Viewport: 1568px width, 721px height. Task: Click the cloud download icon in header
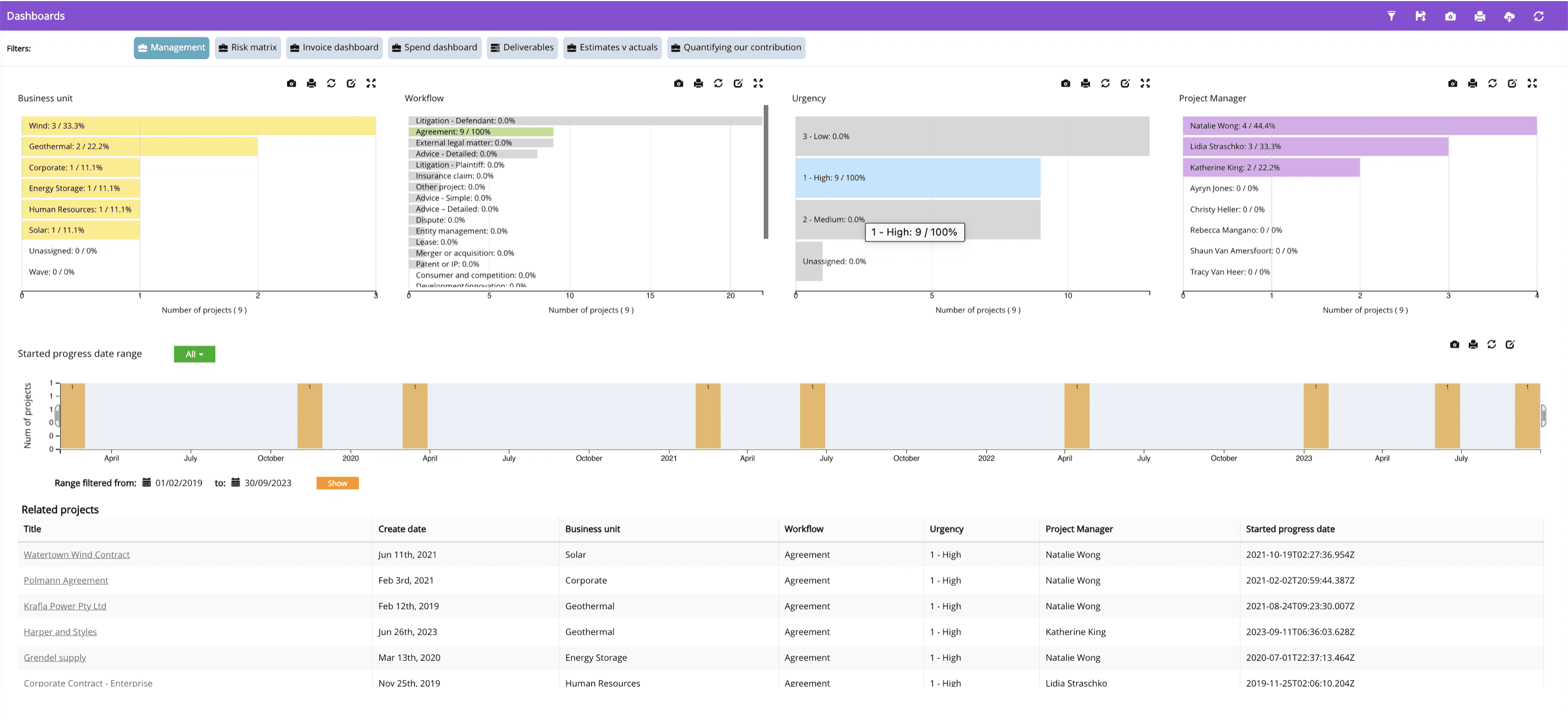1509,16
